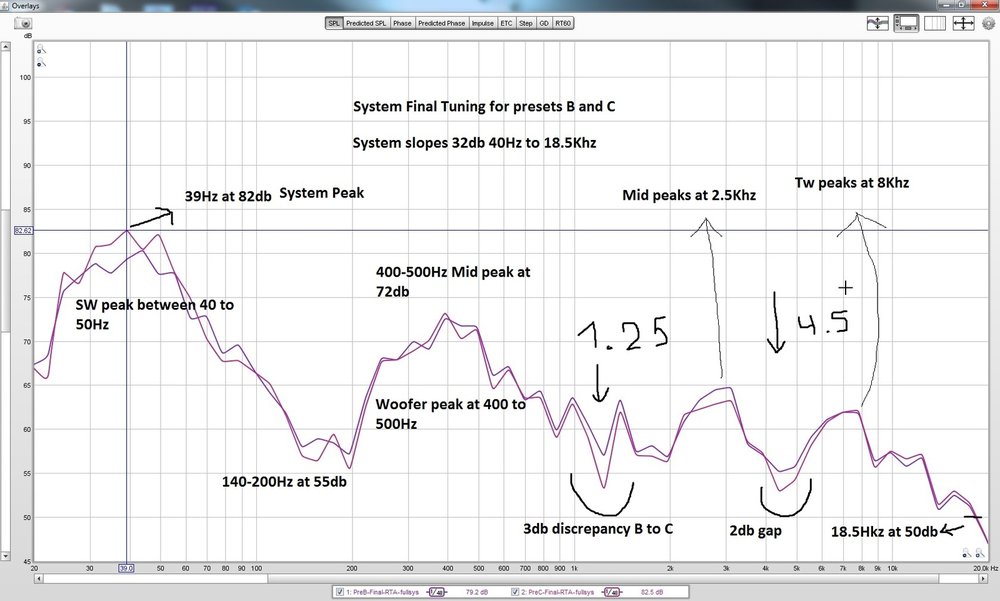Click vertical scrollbar up arrow
Screen dimensions: 1000x601
pyautogui.click(x=5, y=47)
